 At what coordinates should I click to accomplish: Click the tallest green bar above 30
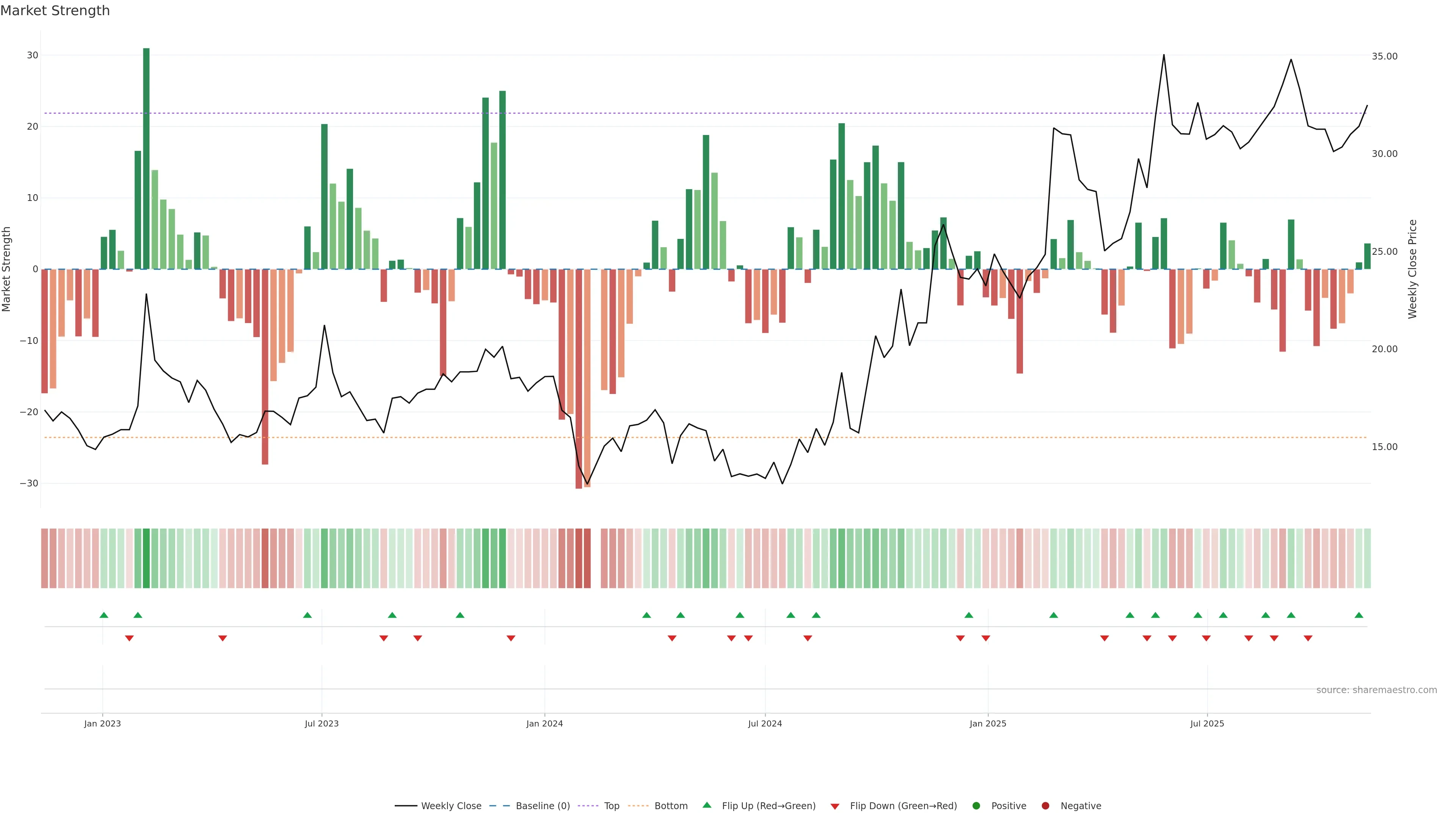tap(146, 158)
